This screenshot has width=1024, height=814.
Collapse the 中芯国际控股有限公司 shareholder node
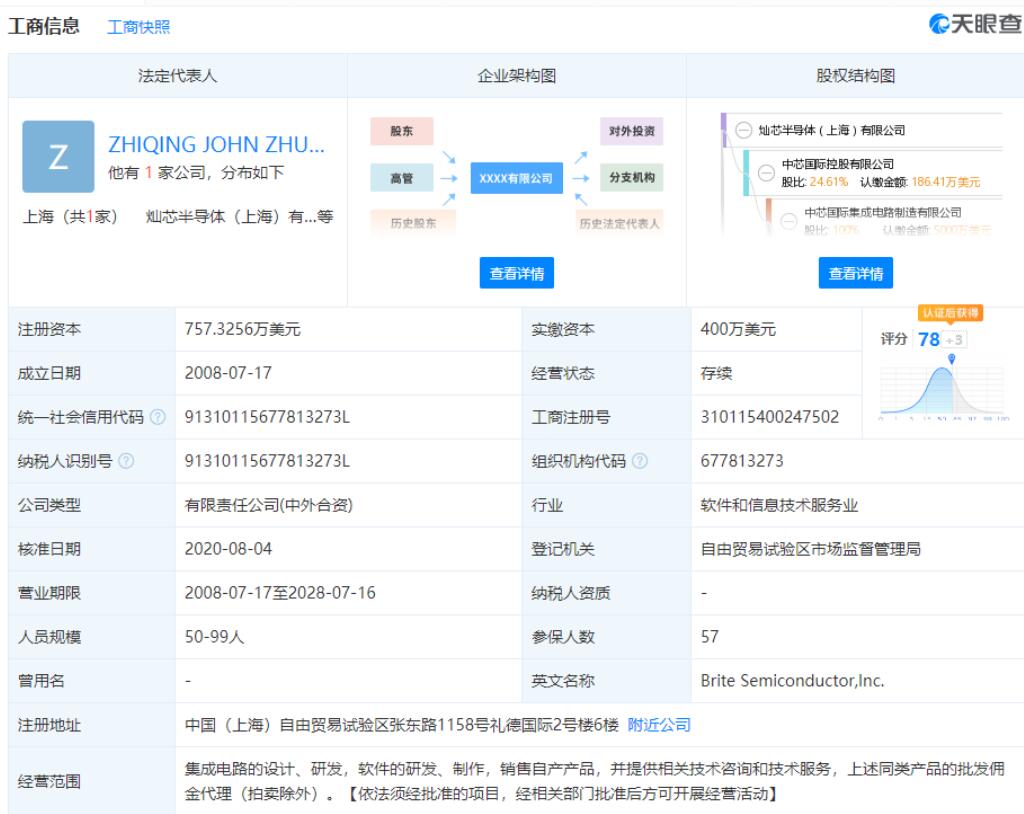tap(766, 172)
